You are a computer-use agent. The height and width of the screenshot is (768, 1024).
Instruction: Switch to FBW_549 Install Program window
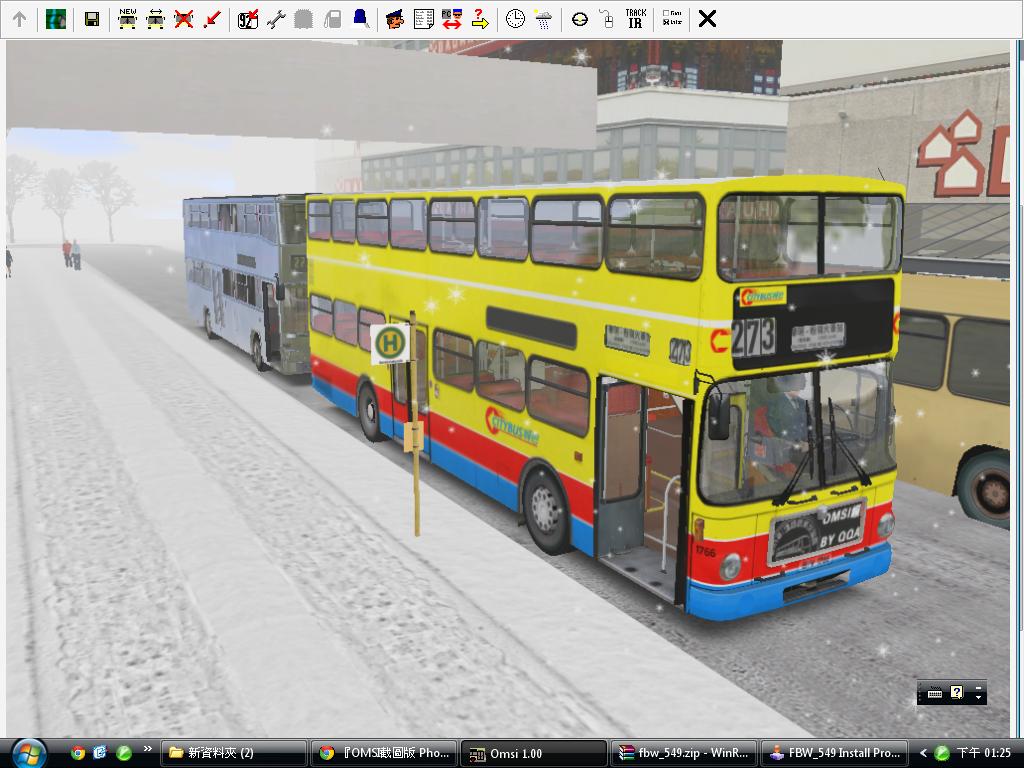[834, 753]
